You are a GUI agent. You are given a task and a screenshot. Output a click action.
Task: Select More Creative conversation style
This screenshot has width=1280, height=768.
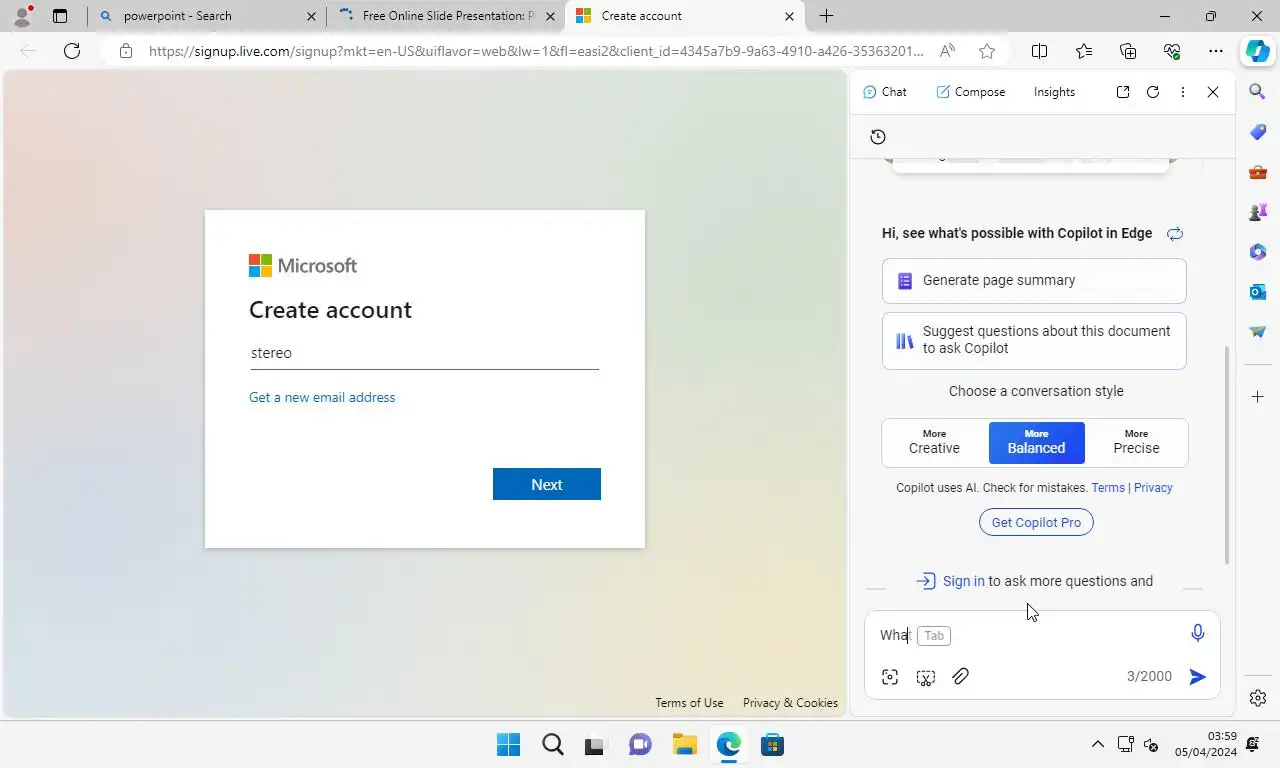[934, 442]
